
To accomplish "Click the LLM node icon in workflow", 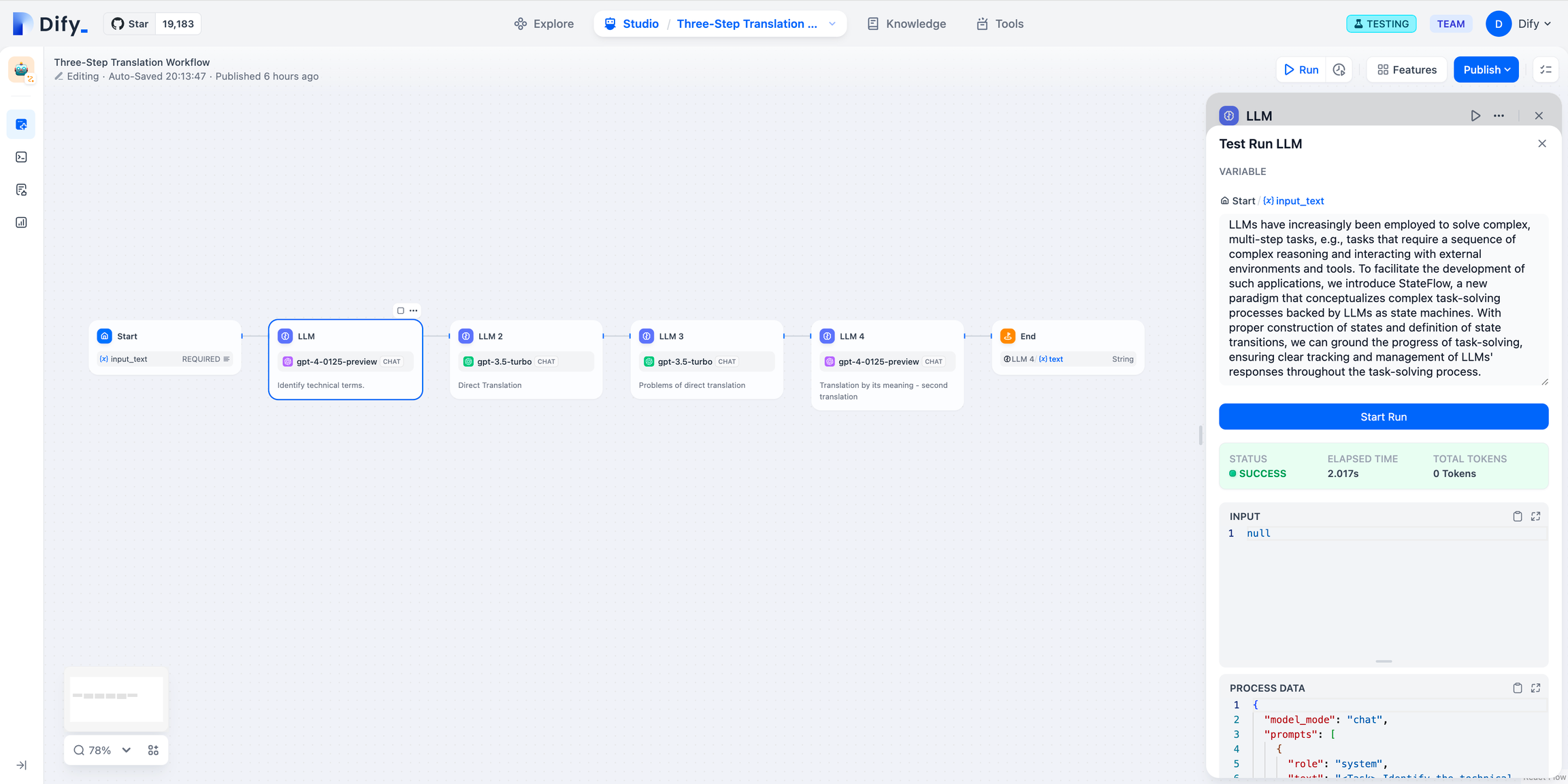I will (285, 336).
